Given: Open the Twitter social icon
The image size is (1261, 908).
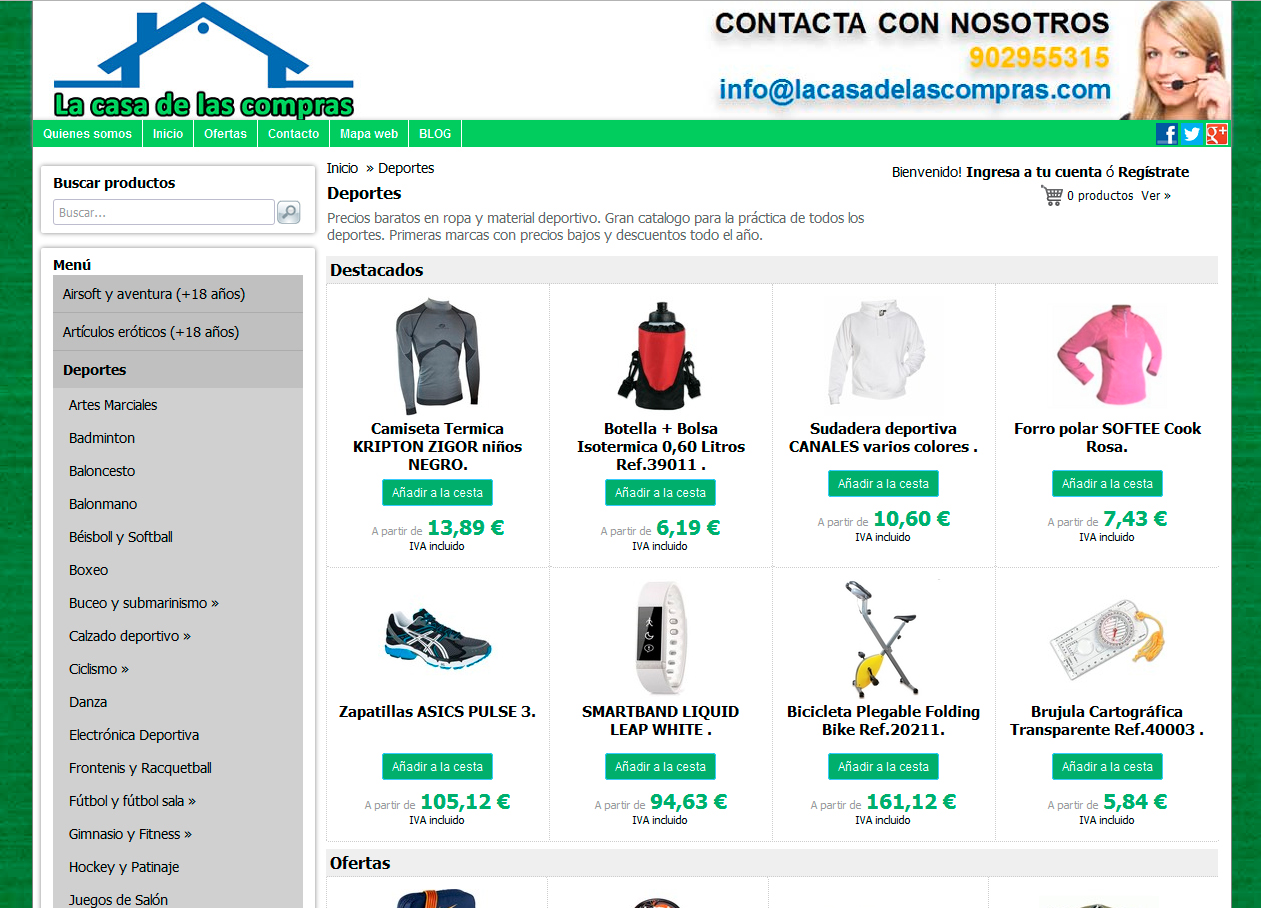Looking at the screenshot, I should click(x=1192, y=134).
